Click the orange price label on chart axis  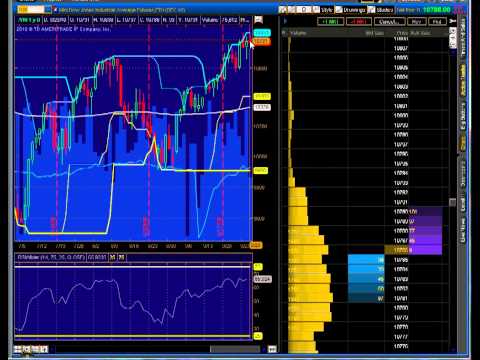261,42
